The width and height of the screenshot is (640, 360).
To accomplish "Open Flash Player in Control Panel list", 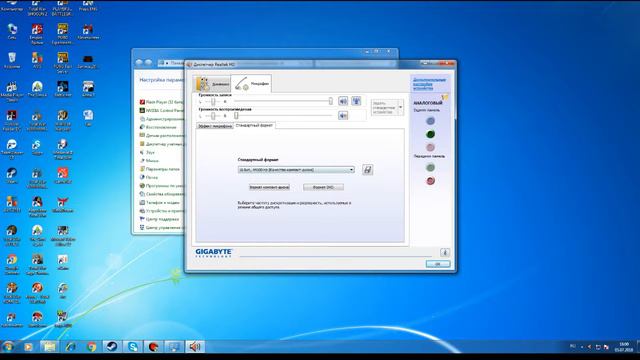I will pos(161,102).
